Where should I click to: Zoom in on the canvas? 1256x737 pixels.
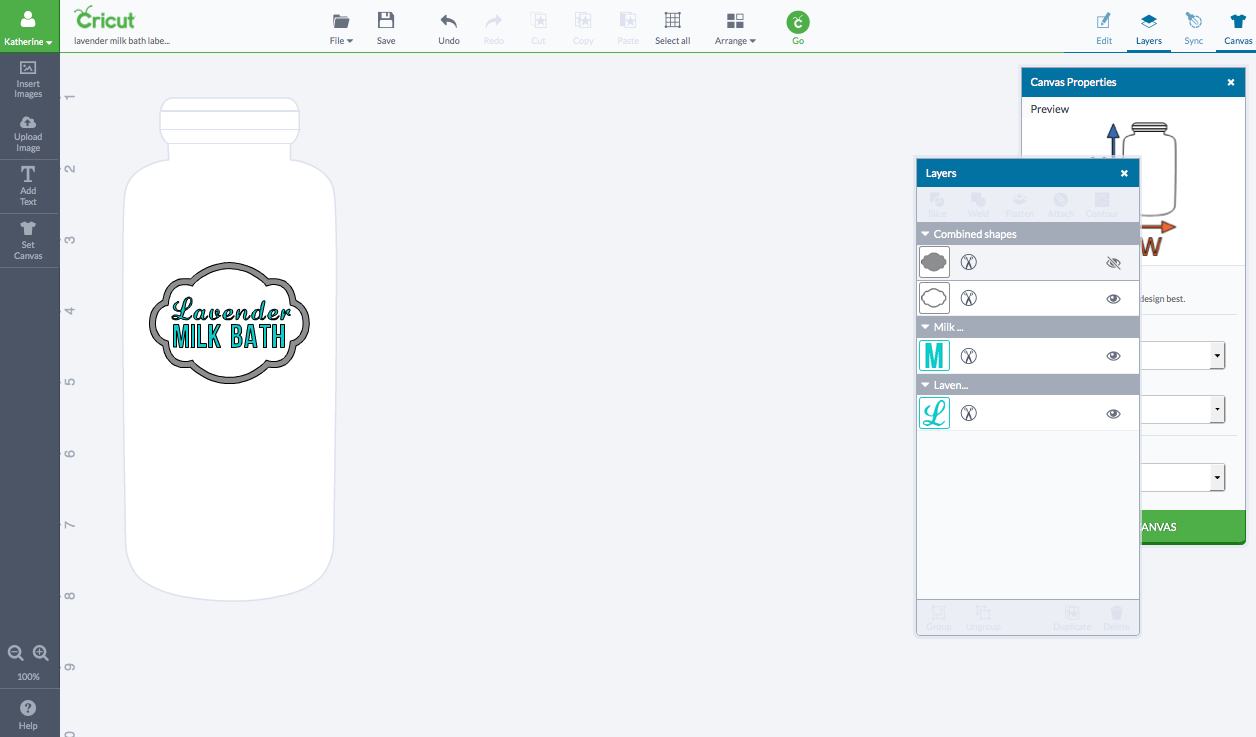click(x=41, y=653)
